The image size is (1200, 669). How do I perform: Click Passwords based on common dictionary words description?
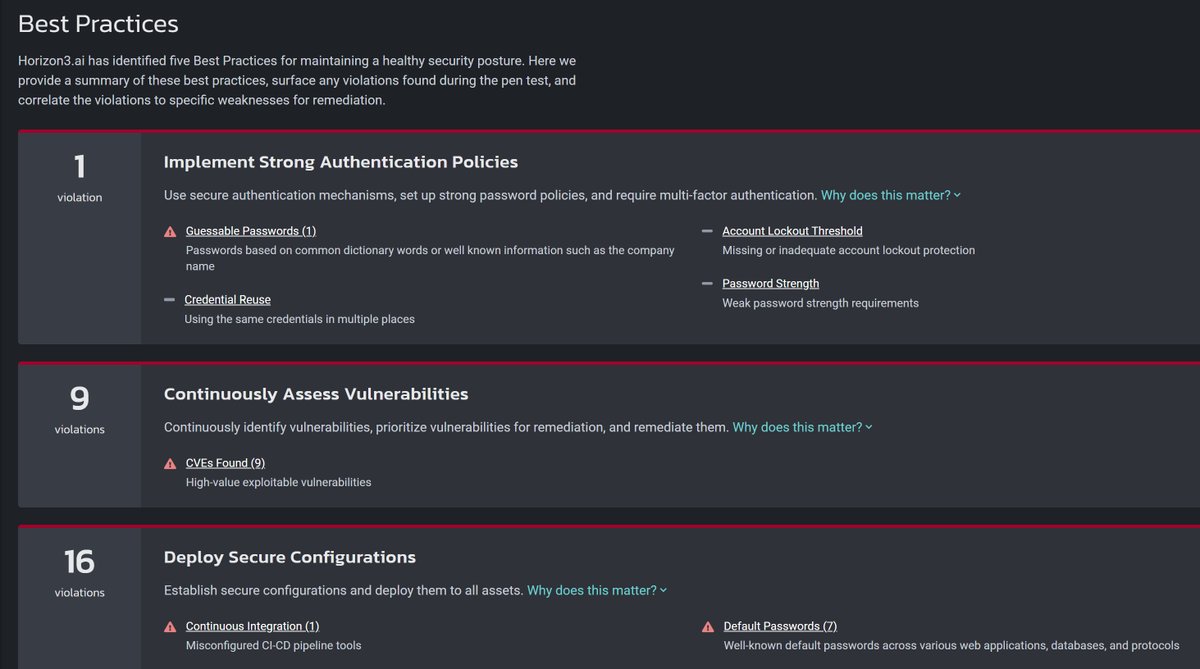tap(430, 258)
